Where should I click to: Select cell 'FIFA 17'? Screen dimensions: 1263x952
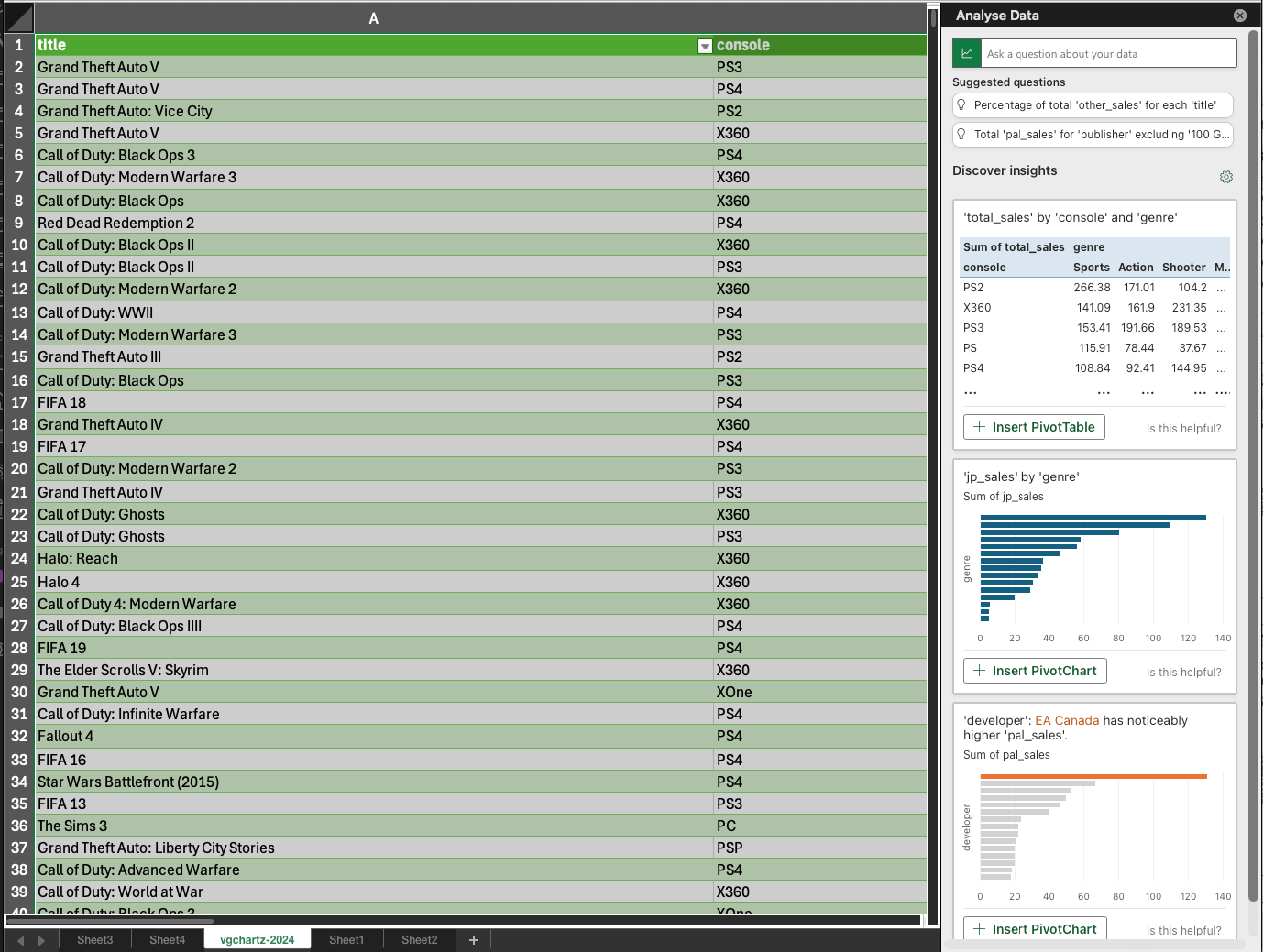[375, 446]
